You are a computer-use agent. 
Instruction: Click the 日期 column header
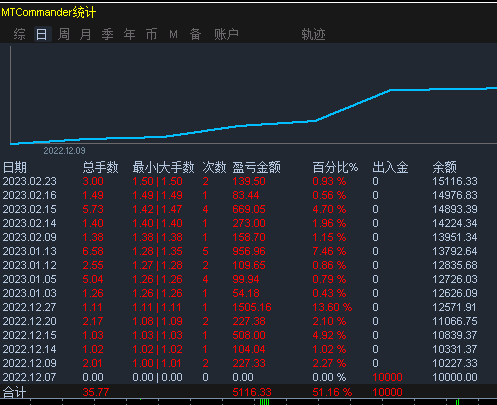pyautogui.click(x=15, y=167)
